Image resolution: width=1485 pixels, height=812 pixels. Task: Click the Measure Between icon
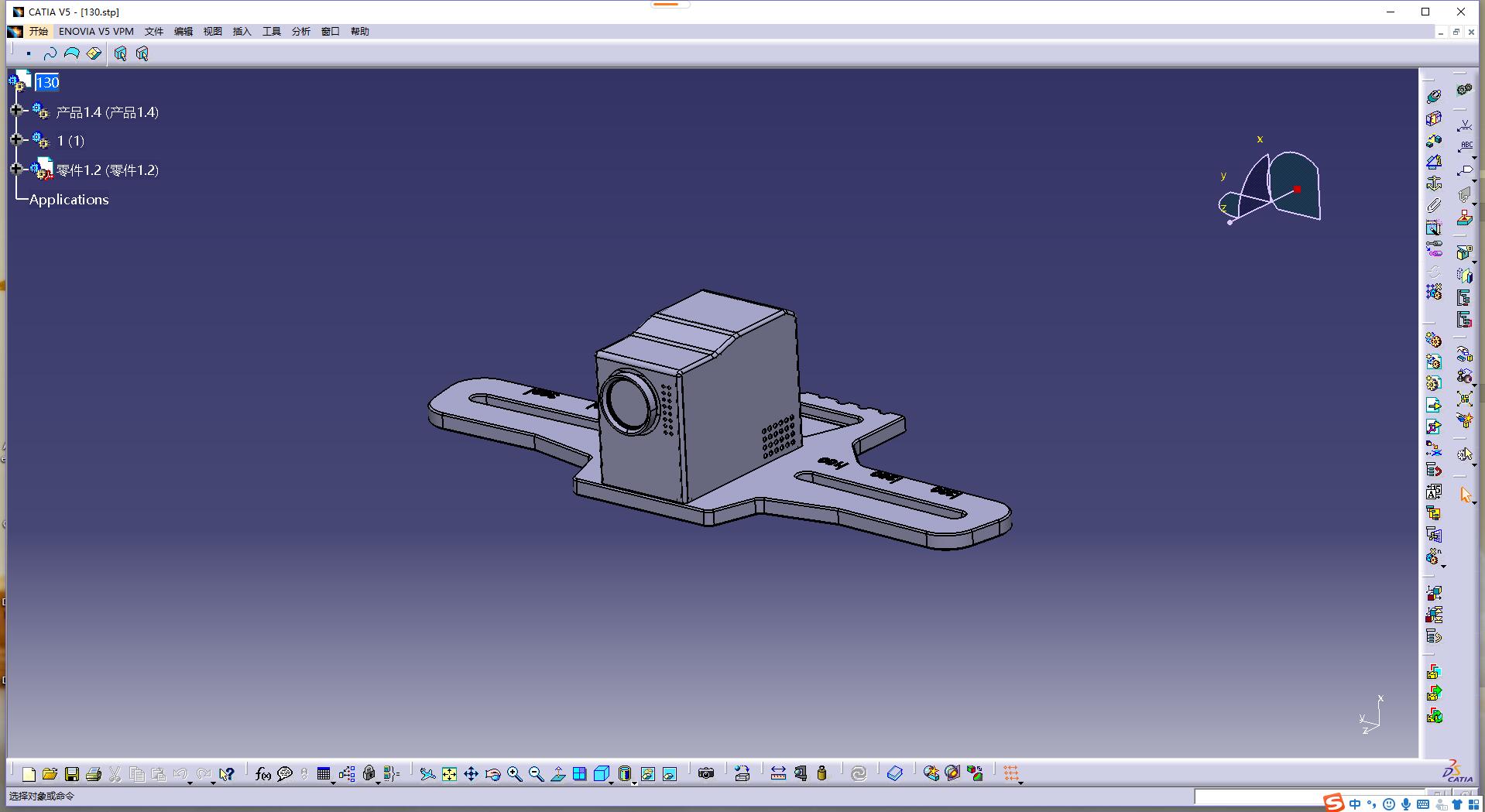778,774
